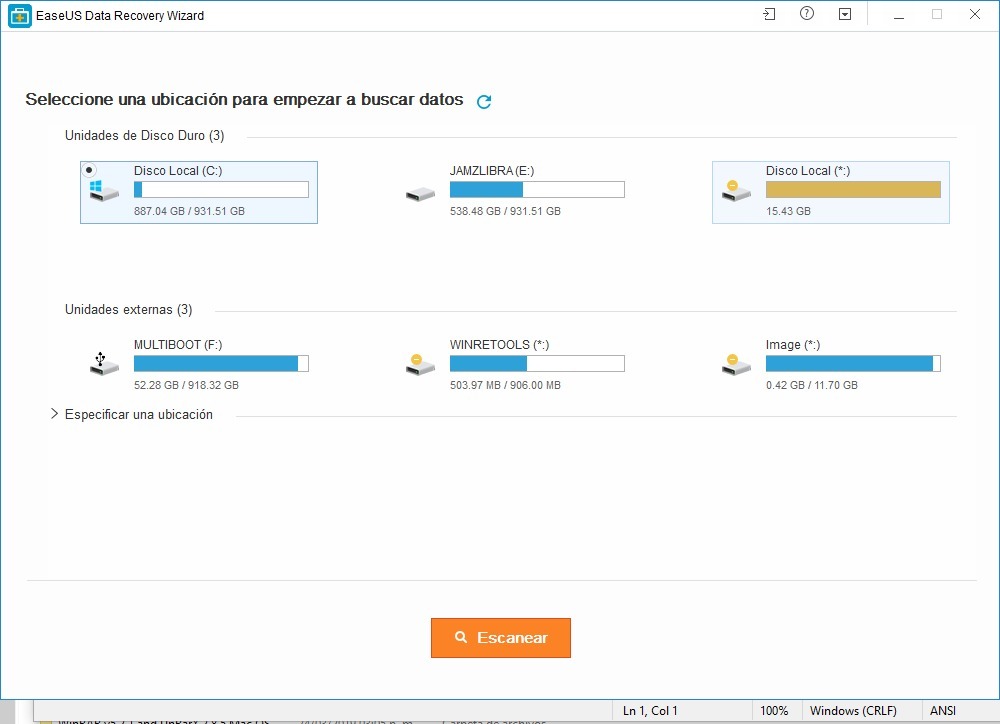This screenshot has height=724, width=1000.
Task: Click the Image (*:) drive icon
Action: [x=736, y=365]
